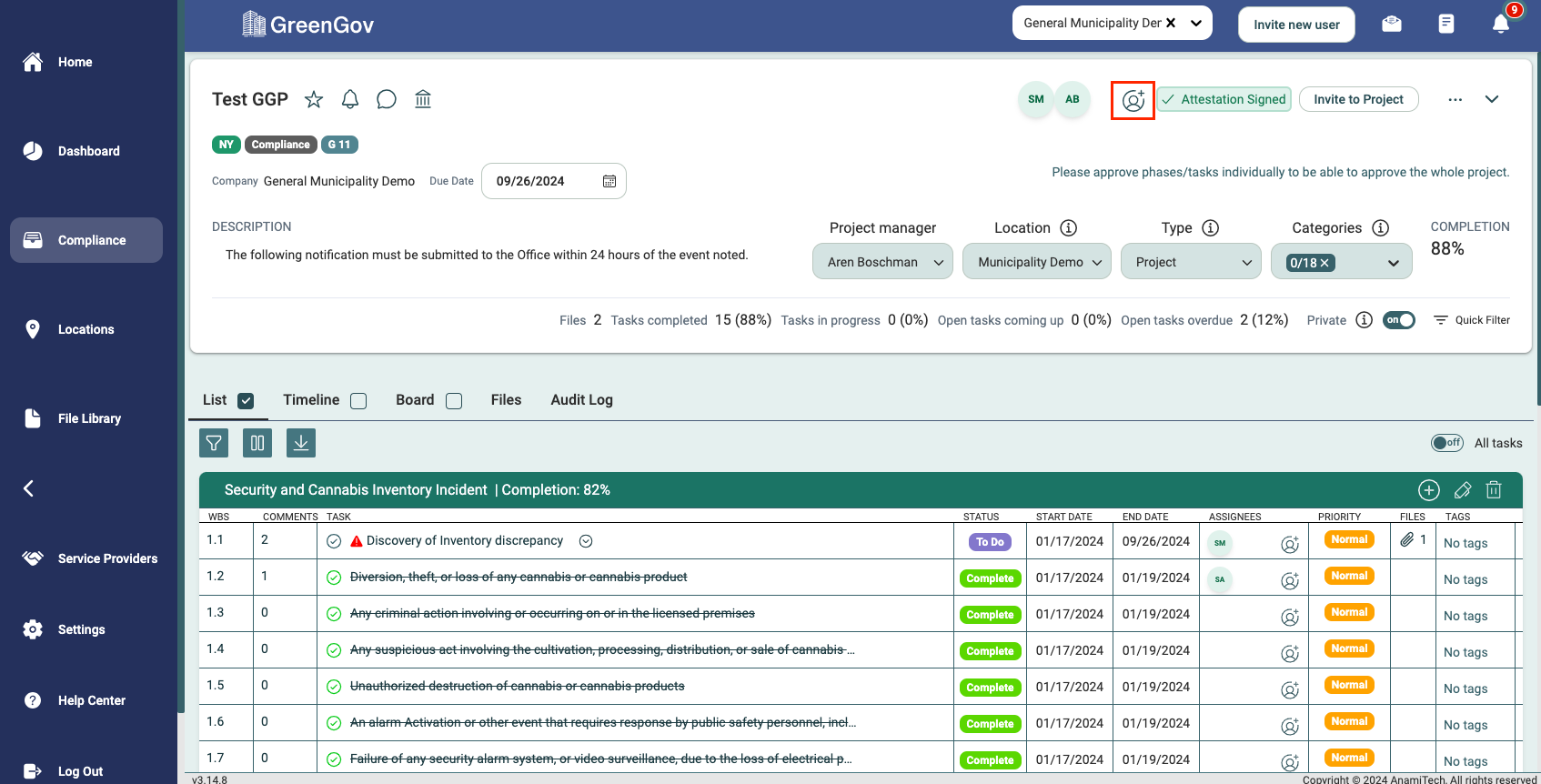Expand the Project manager dropdown
1541x784 pixels.
(882, 262)
